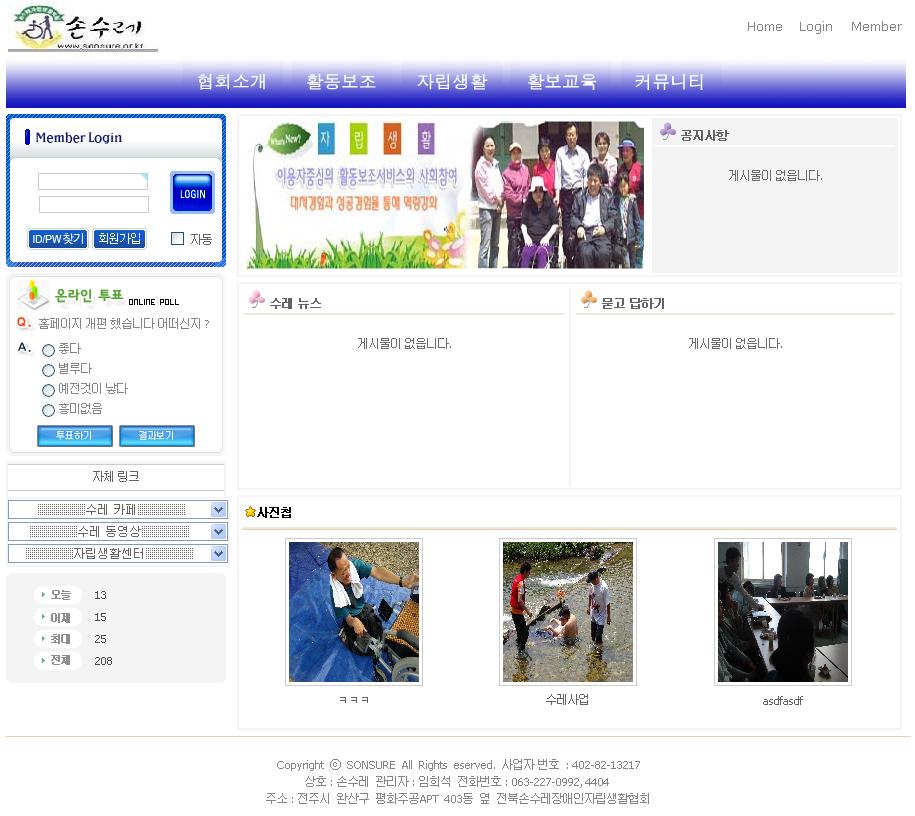The height and width of the screenshot is (816, 915).
Task: Open the 협회소개 menu
Action: (232, 82)
